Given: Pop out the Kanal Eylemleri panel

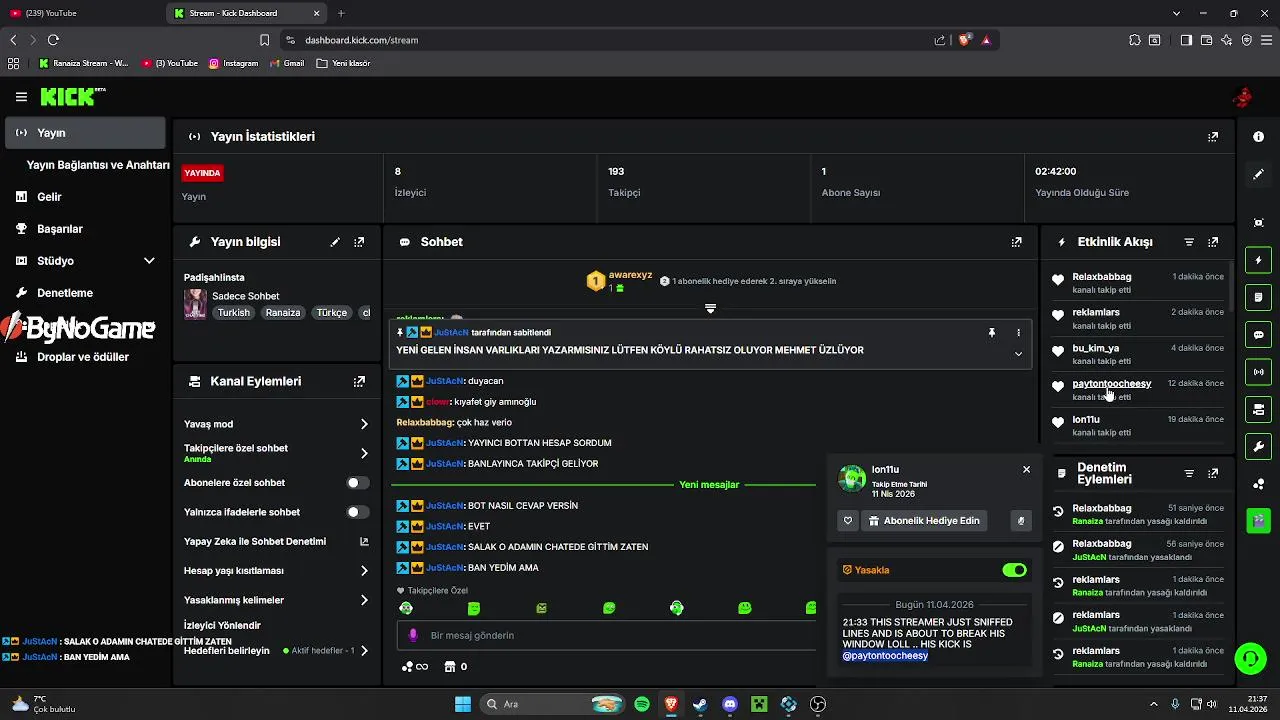Looking at the screenshot, I should click(x=359, y=381).
